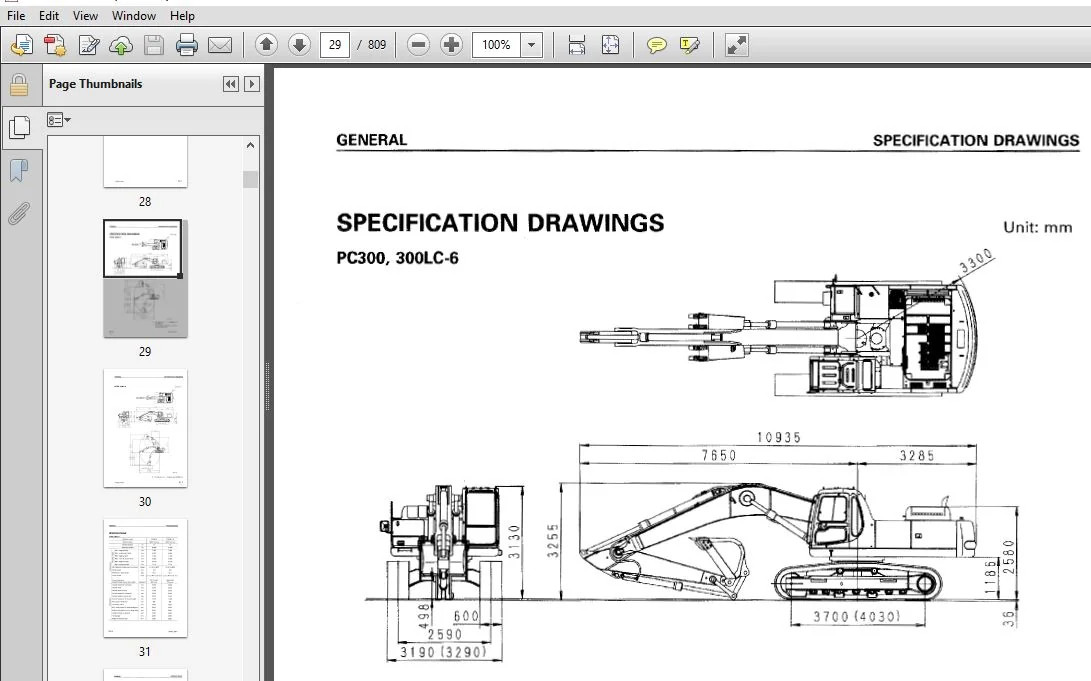Click the 3190 (3290) dimension value
This screenshot has height=681, width=1091.
pos(443,652)
